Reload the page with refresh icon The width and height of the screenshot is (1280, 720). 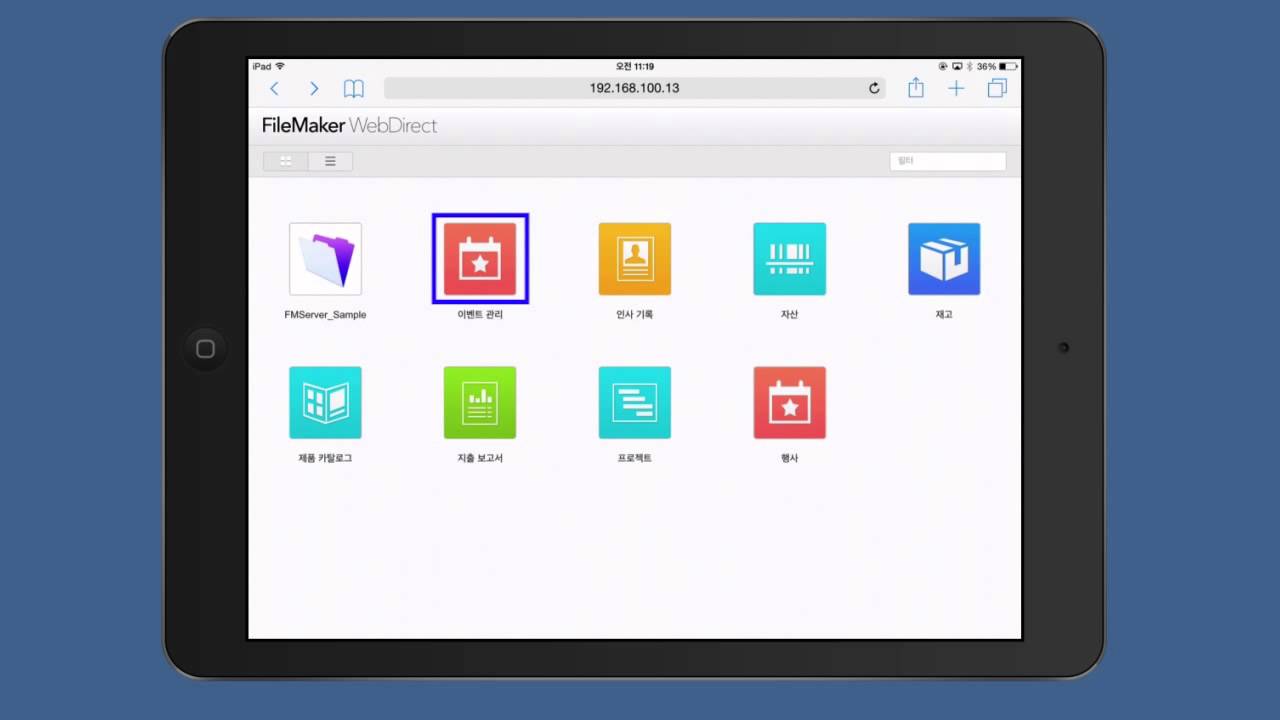click(874, 88)
